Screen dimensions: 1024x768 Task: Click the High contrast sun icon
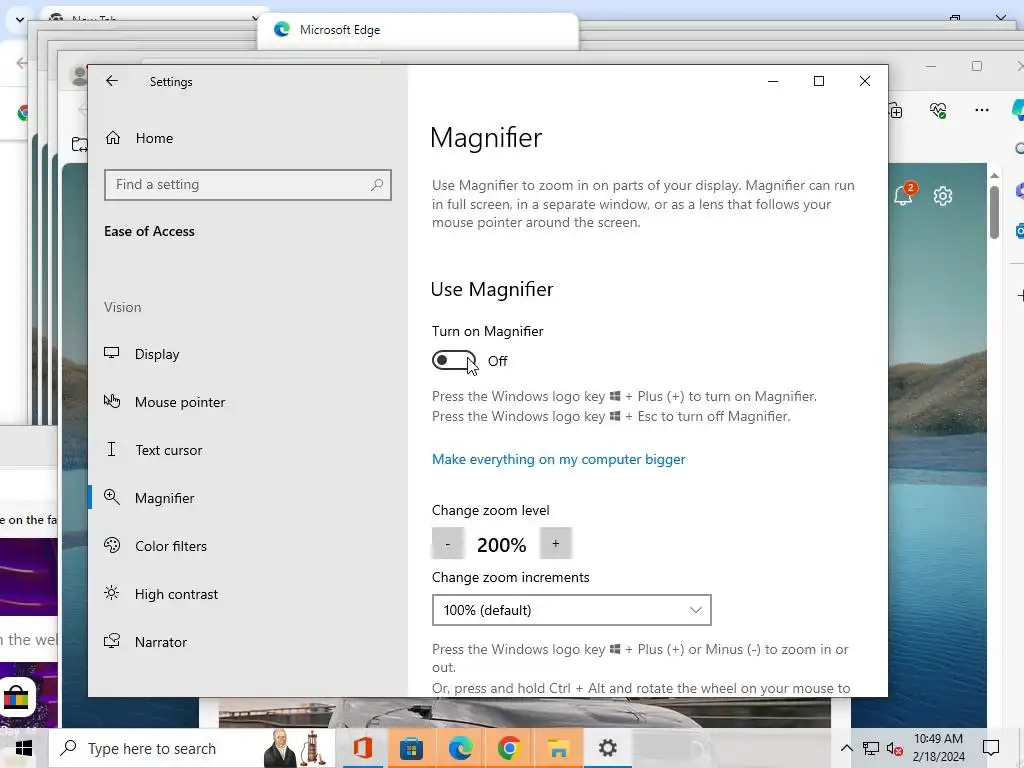(112, 593)
